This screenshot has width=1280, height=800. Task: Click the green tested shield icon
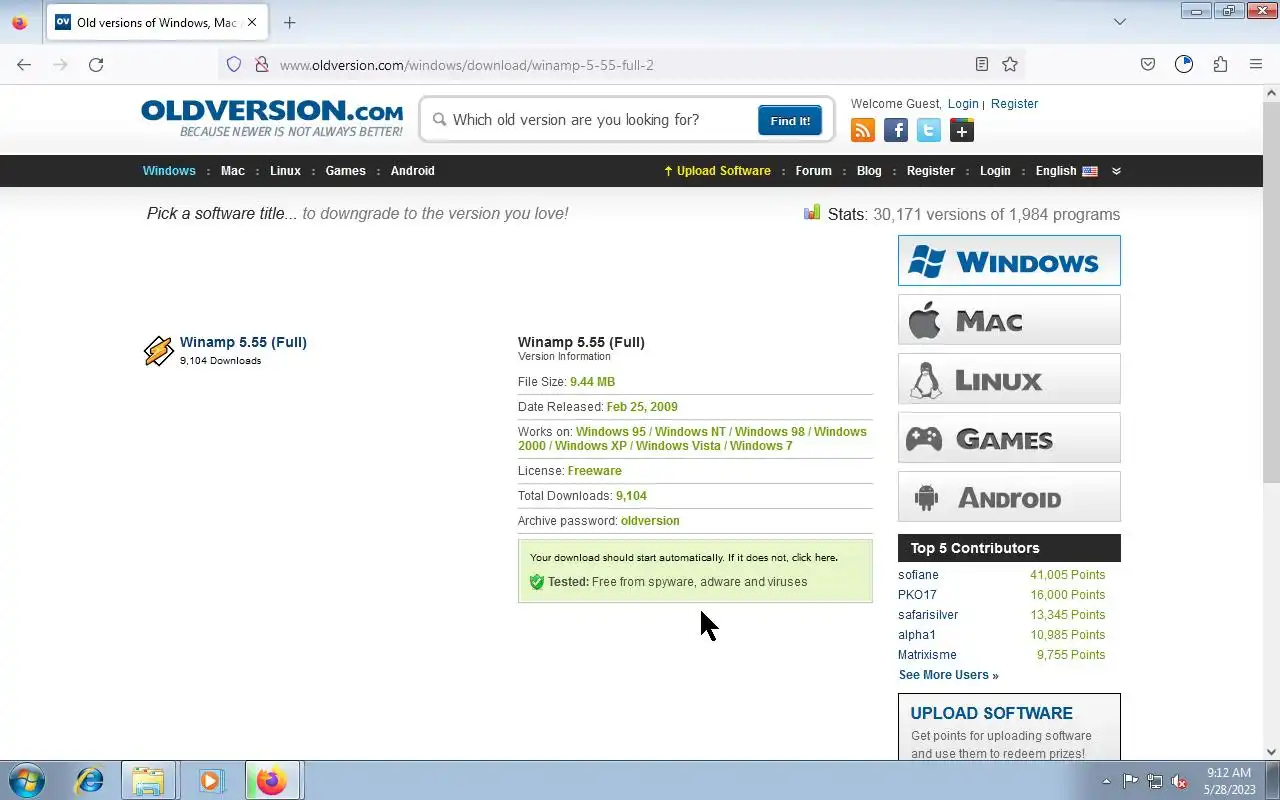coord(537,582)
